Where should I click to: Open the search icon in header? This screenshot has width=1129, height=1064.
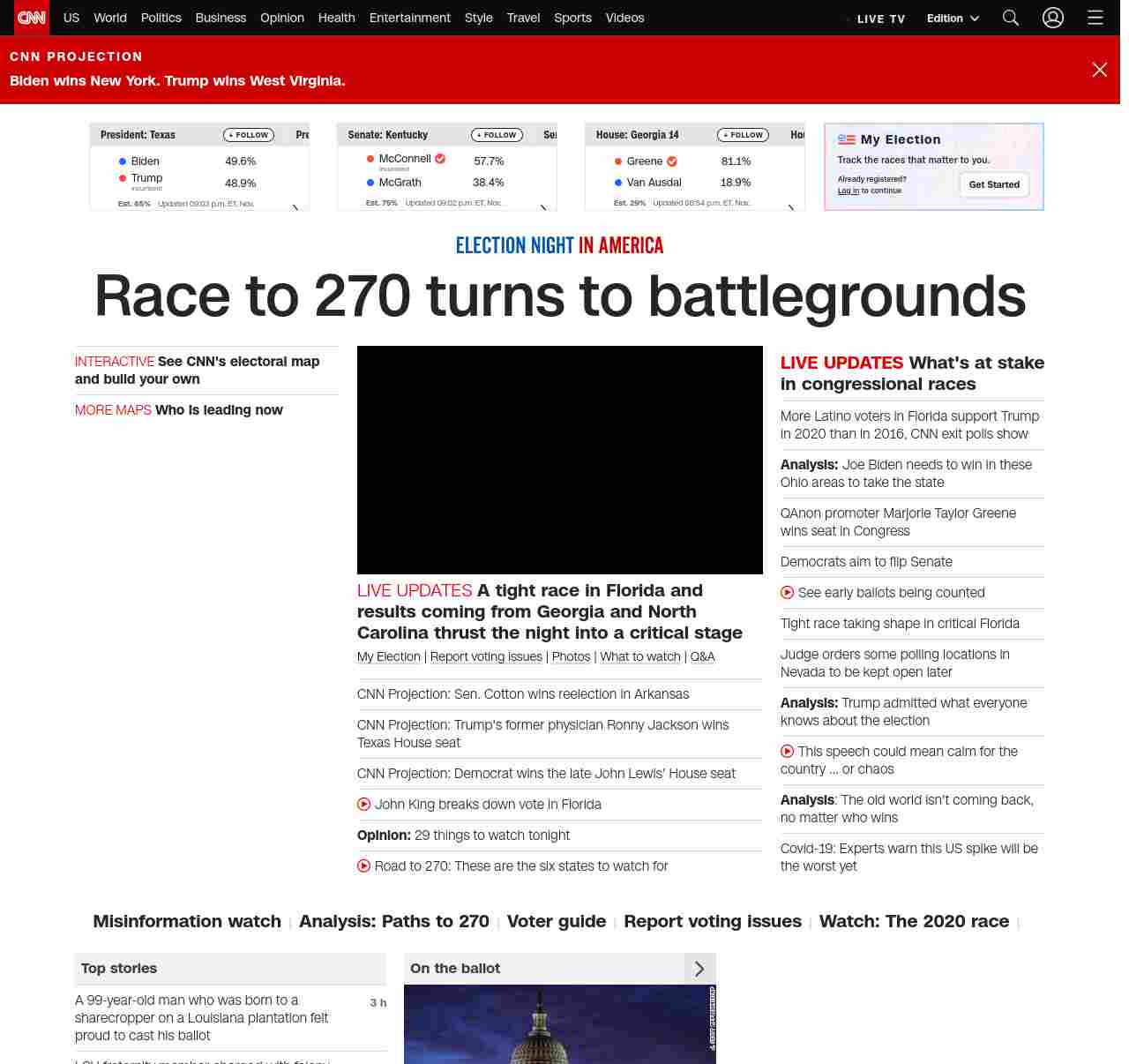1011,18
